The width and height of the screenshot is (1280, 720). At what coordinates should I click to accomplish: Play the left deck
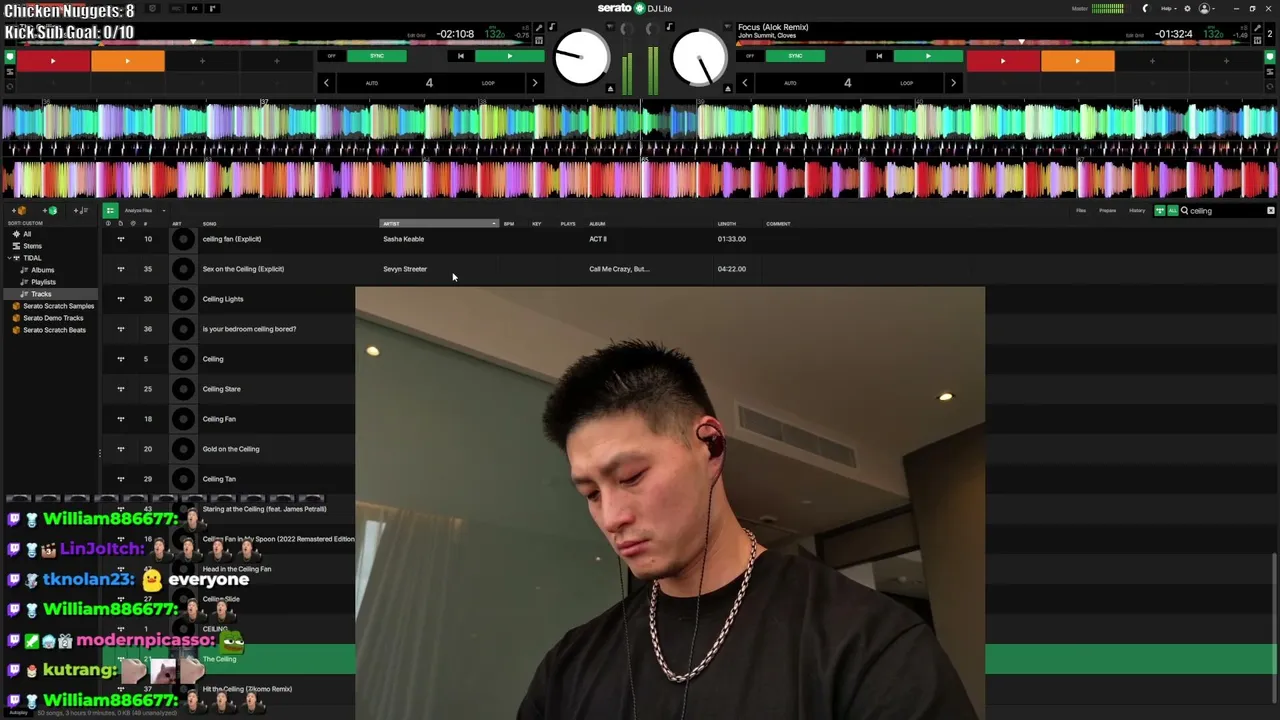pos(509,56)
